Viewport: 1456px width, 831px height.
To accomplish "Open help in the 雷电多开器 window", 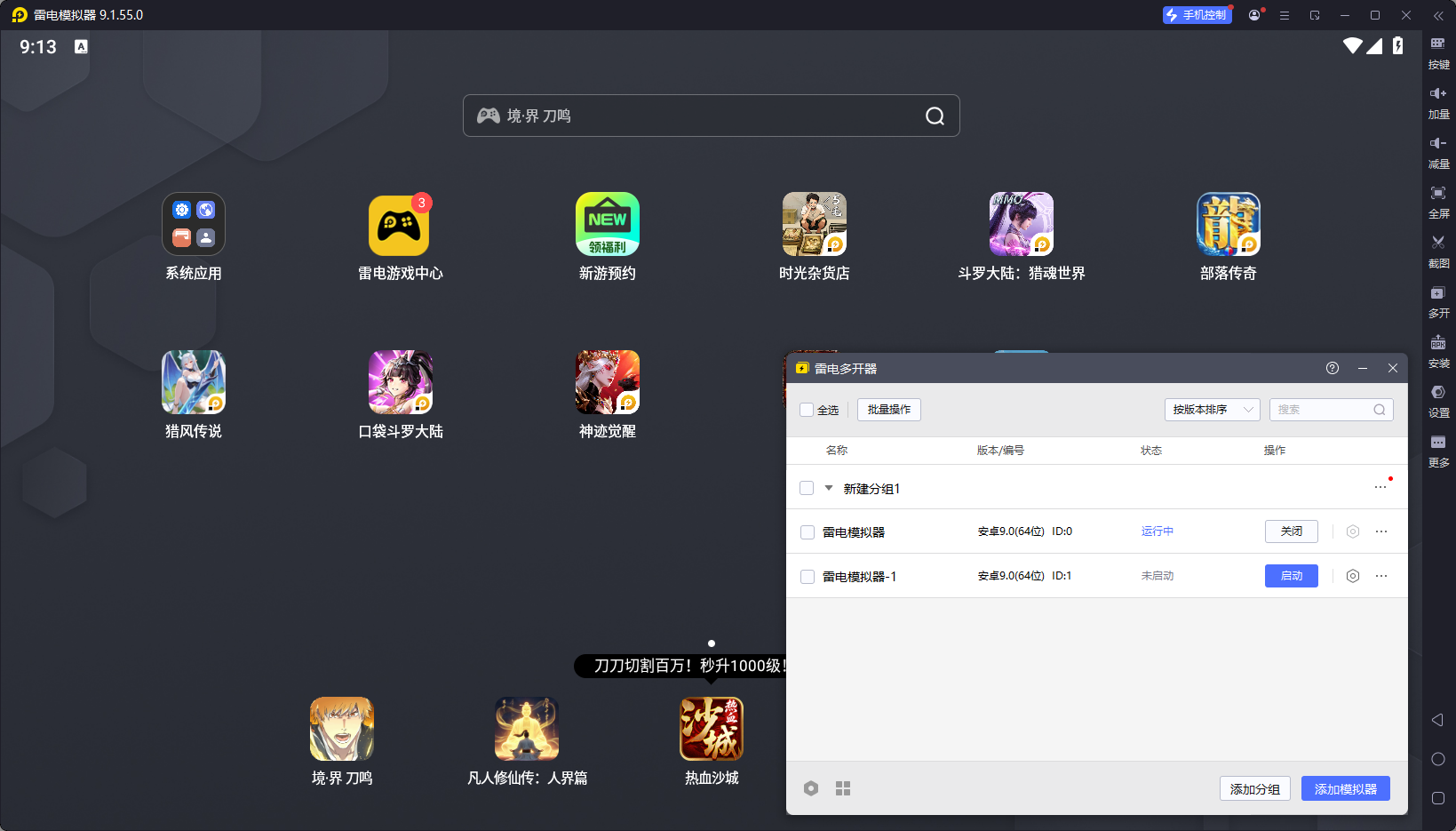I will (1333, 368).
